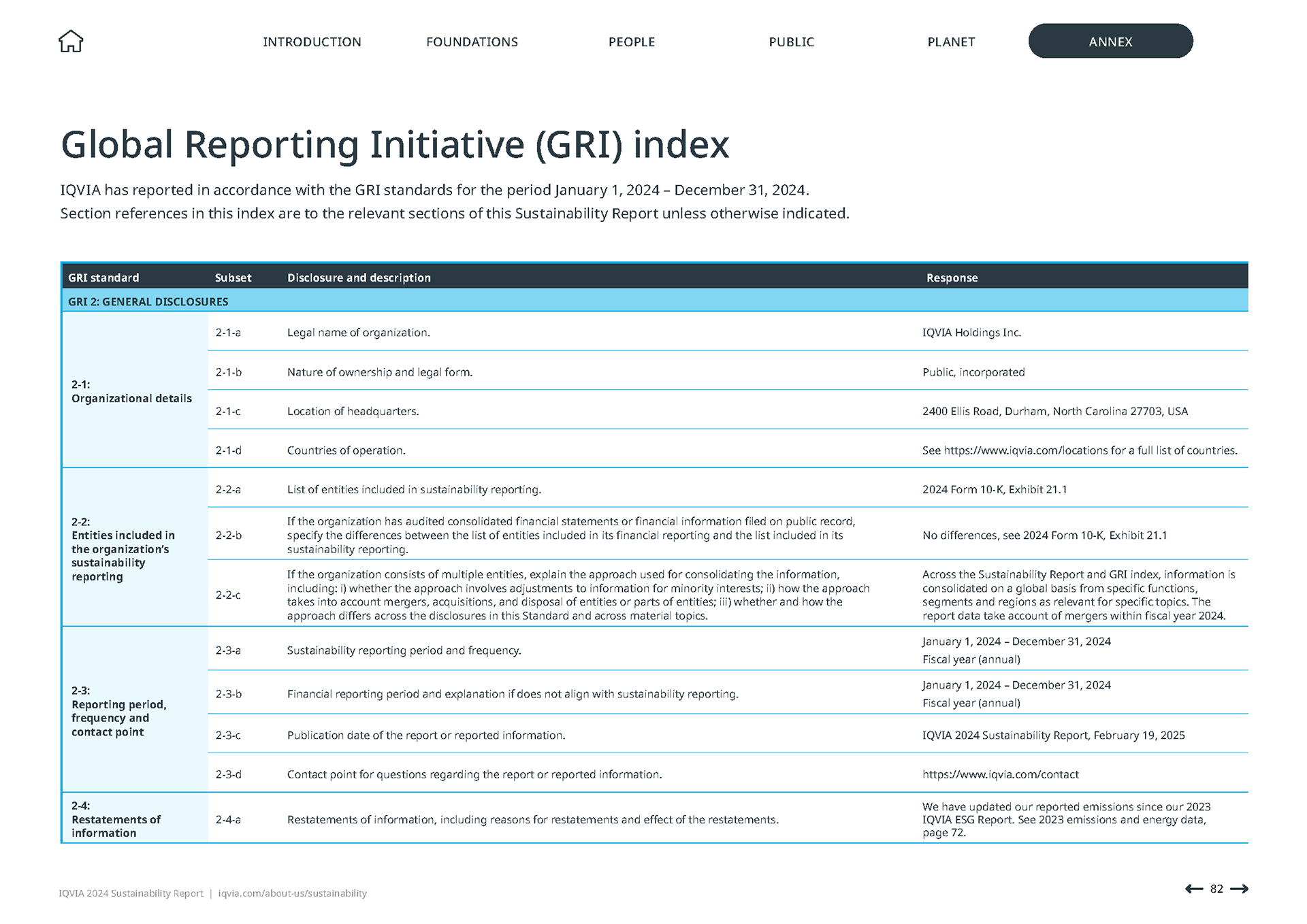The height and width of the screenshot is (924, 1307).
Task: Select the '2-1-d' subset cell
Action: [228, 450]
